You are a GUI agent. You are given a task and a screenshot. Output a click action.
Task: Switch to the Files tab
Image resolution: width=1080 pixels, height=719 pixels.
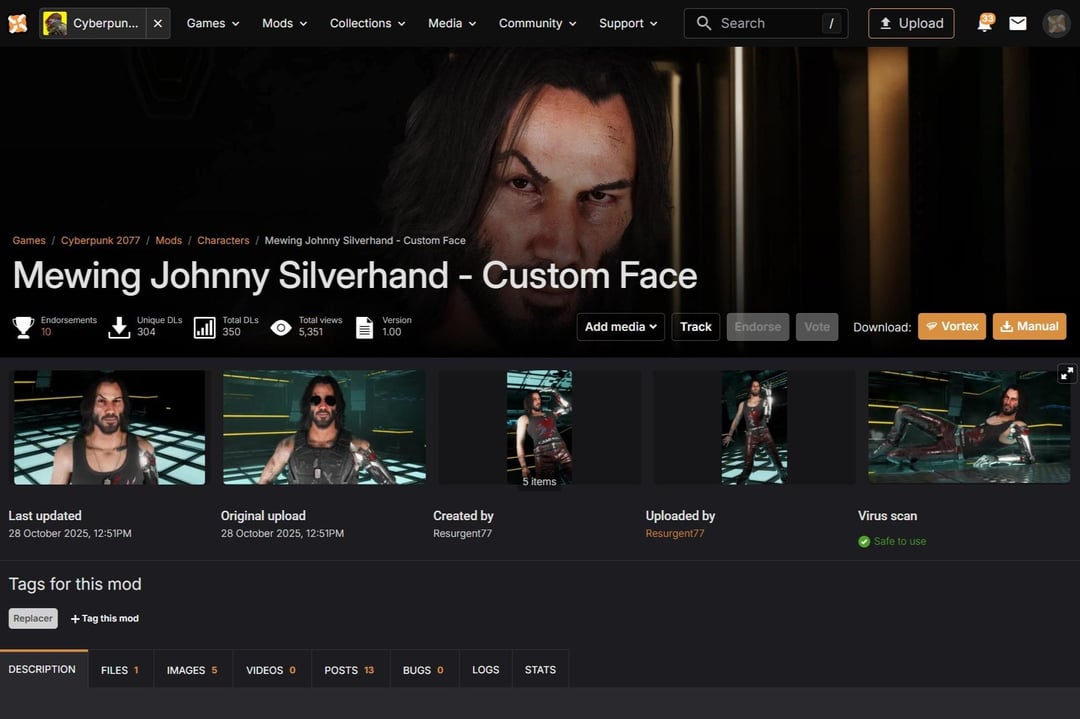(120, 669)
